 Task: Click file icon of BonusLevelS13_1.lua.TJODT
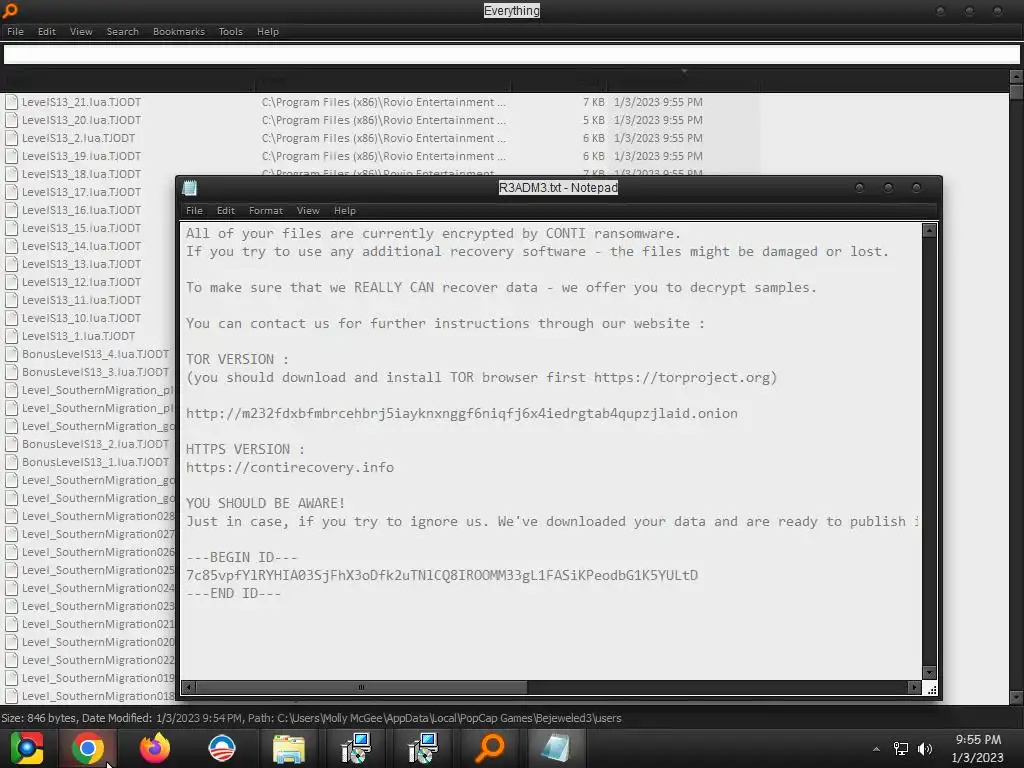click(x=11, y=462)
